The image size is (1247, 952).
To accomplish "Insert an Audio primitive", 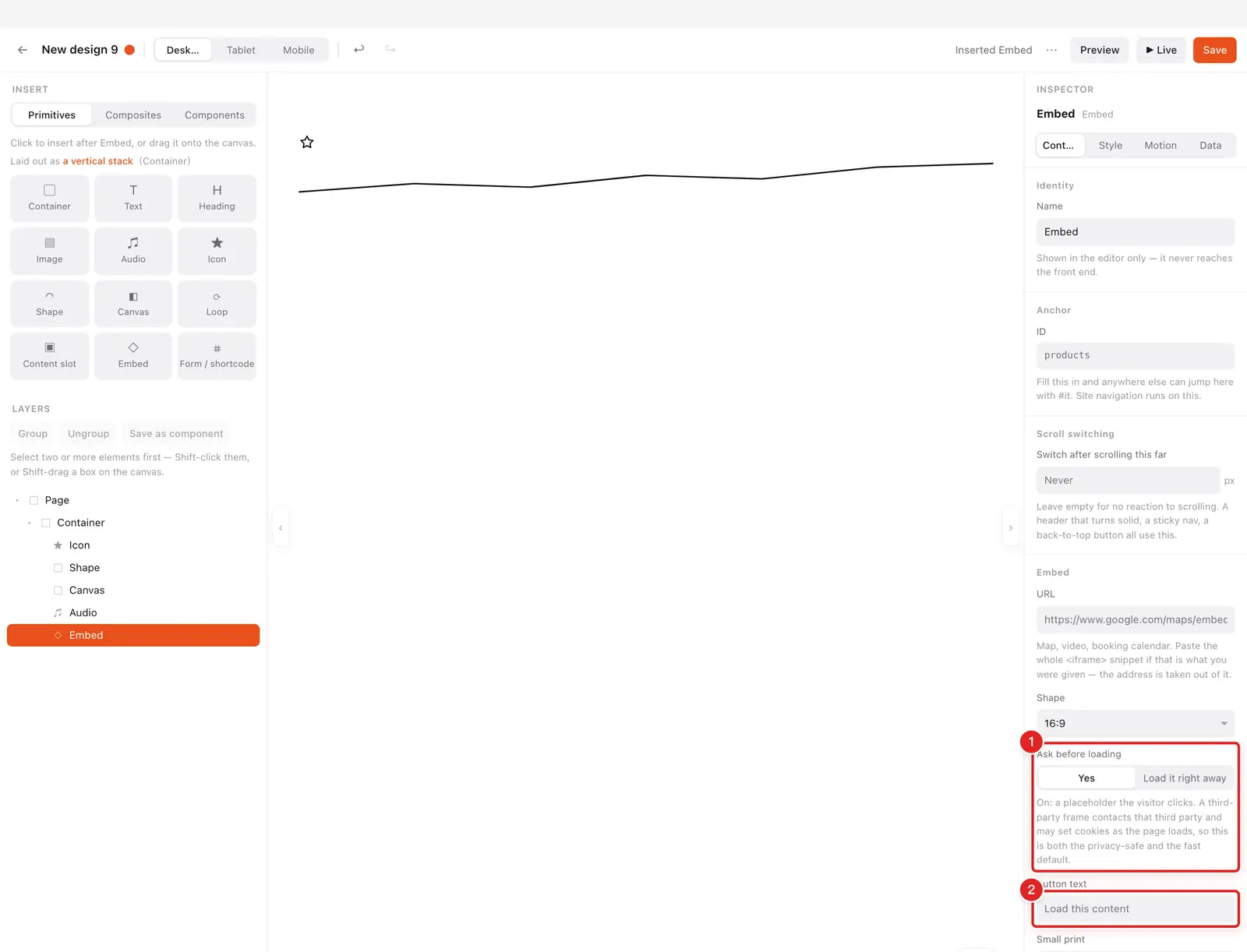I will [133, 251].
